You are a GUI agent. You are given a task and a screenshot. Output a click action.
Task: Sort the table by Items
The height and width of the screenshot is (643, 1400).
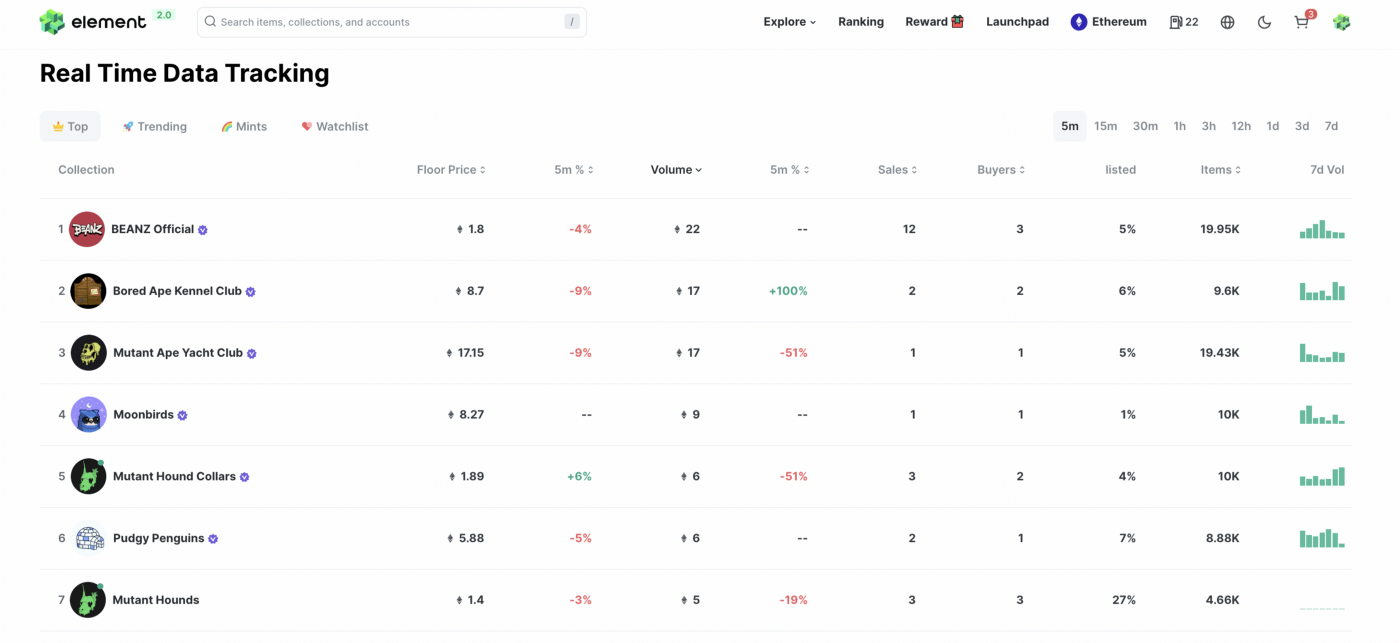1221,170
